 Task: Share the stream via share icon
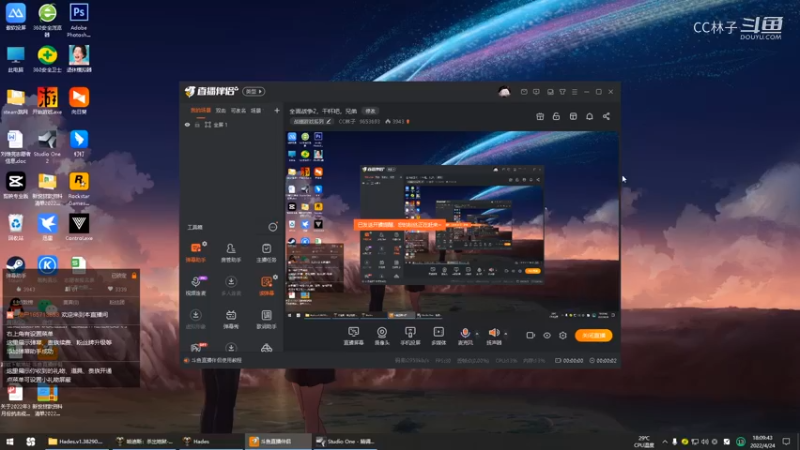606,116
